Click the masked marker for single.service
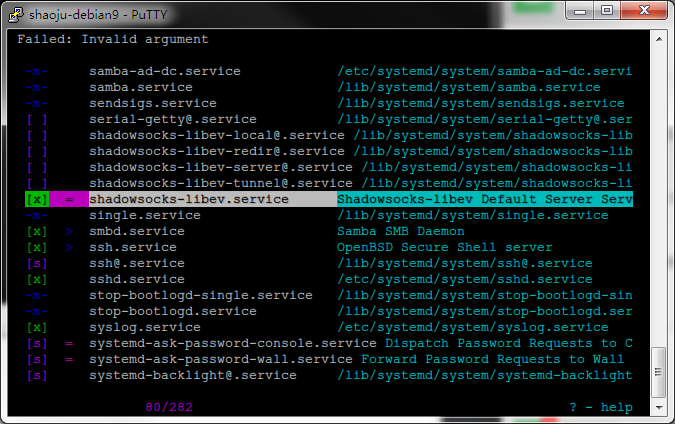Image resolution: width=675 pixels, height=424 pixels. (37, 215)
